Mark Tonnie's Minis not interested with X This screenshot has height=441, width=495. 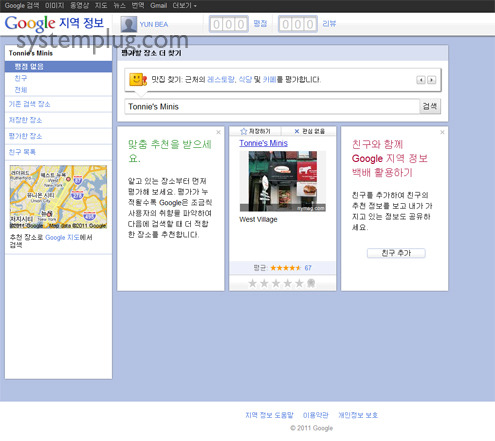point(297,131)
